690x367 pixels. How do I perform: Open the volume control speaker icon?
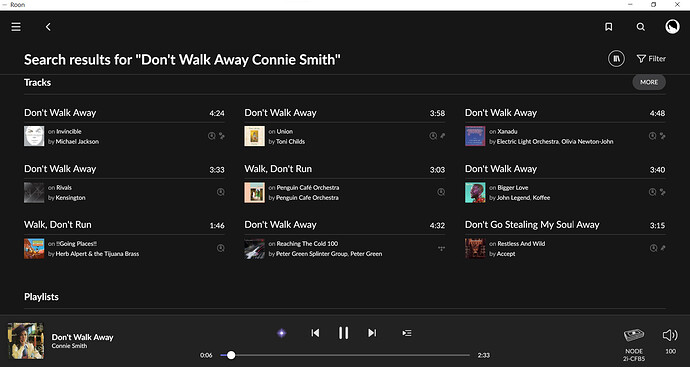(670, 335)
